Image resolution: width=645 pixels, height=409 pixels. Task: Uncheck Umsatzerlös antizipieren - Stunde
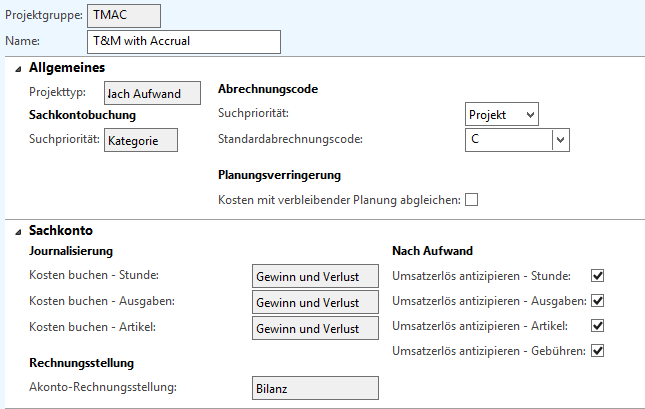pos(598,275)
